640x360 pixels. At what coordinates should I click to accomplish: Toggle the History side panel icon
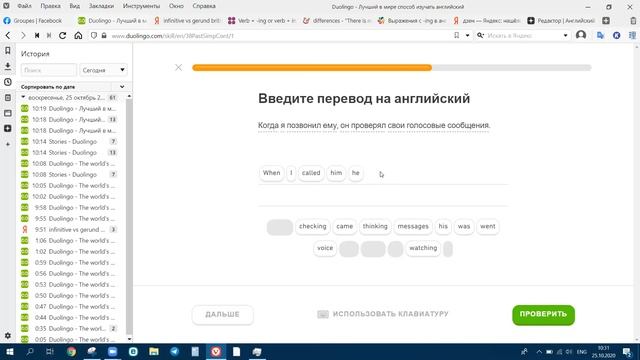pos(8,82)
